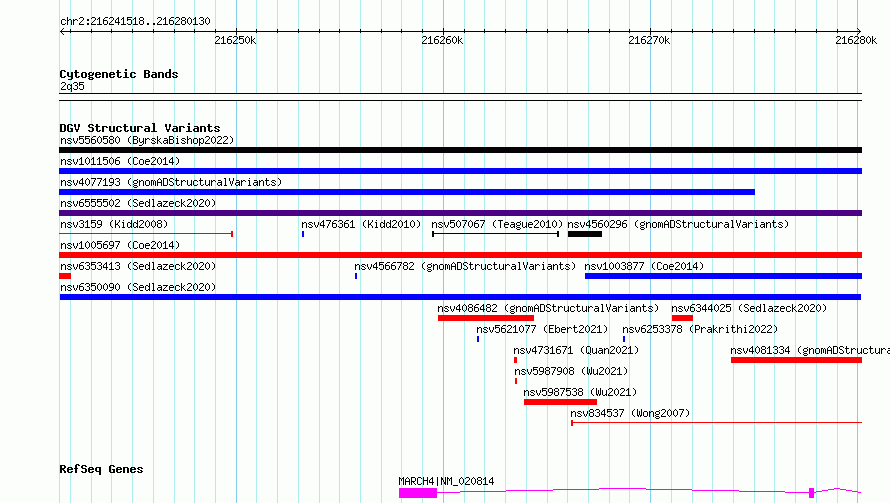The height and width of the screenshot is (503, 890).
Task: Click the black bracket line of nsv507067
Action: (496, 234)
